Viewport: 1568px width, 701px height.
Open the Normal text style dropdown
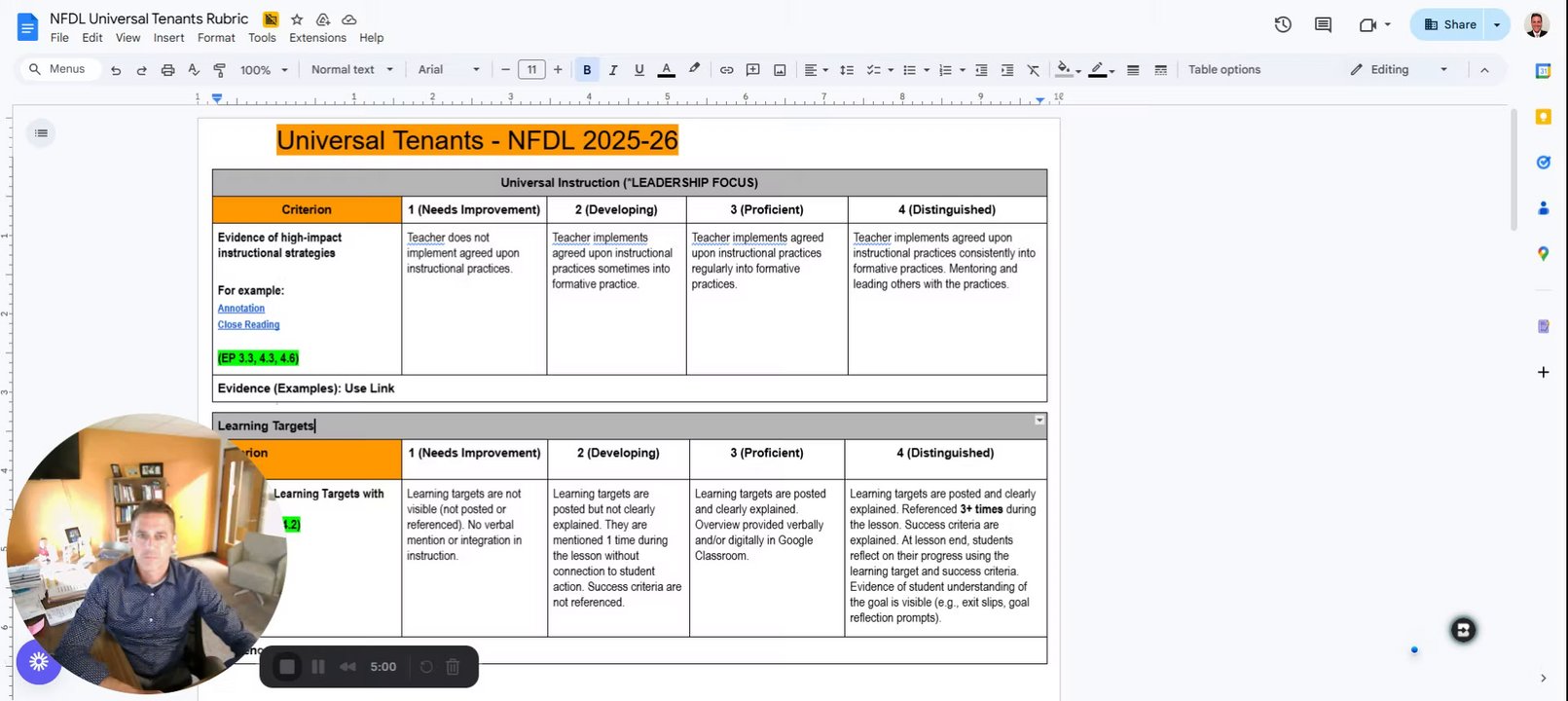click(x=352, y=70)
